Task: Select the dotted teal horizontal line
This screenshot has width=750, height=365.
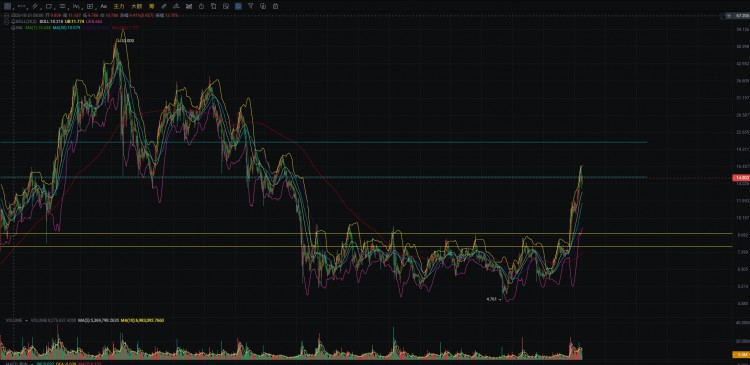Action: pos(323,177)
